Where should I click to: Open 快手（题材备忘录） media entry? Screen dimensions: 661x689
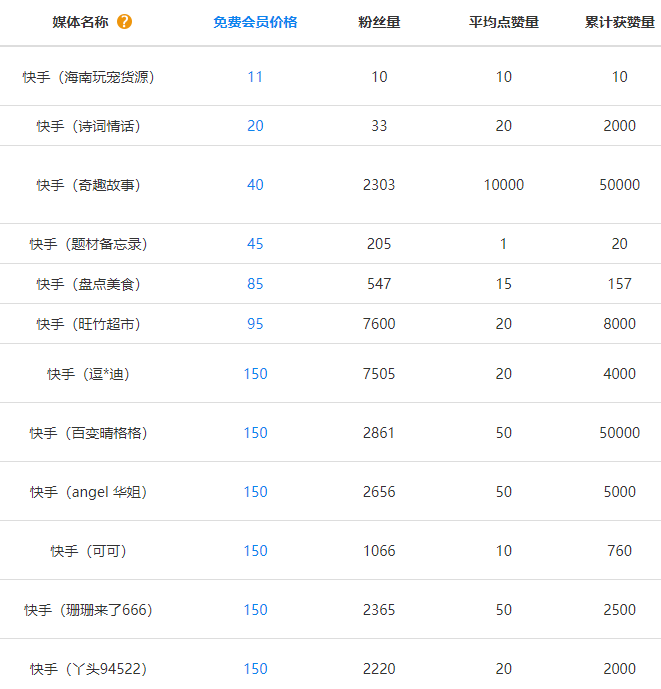(88, 244)
